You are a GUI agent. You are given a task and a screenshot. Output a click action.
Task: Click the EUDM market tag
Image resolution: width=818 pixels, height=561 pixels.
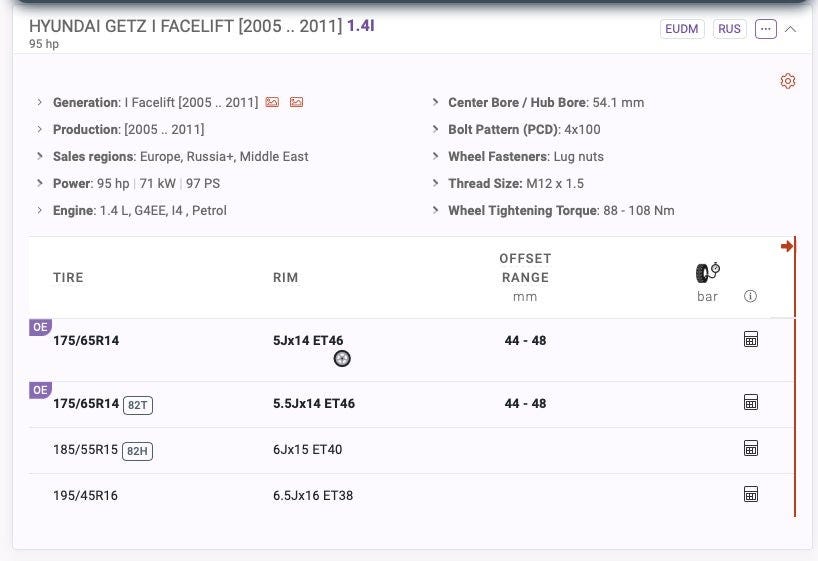[682, 29]
